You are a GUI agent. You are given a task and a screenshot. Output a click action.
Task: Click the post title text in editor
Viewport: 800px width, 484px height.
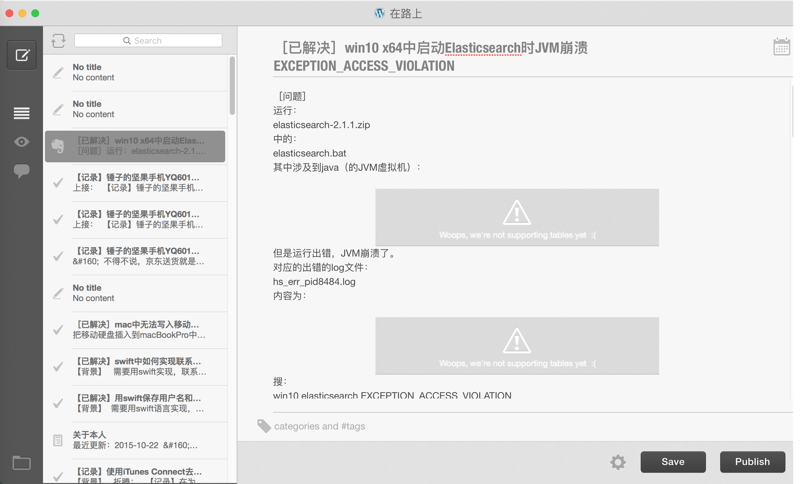(x=430, y=57)
